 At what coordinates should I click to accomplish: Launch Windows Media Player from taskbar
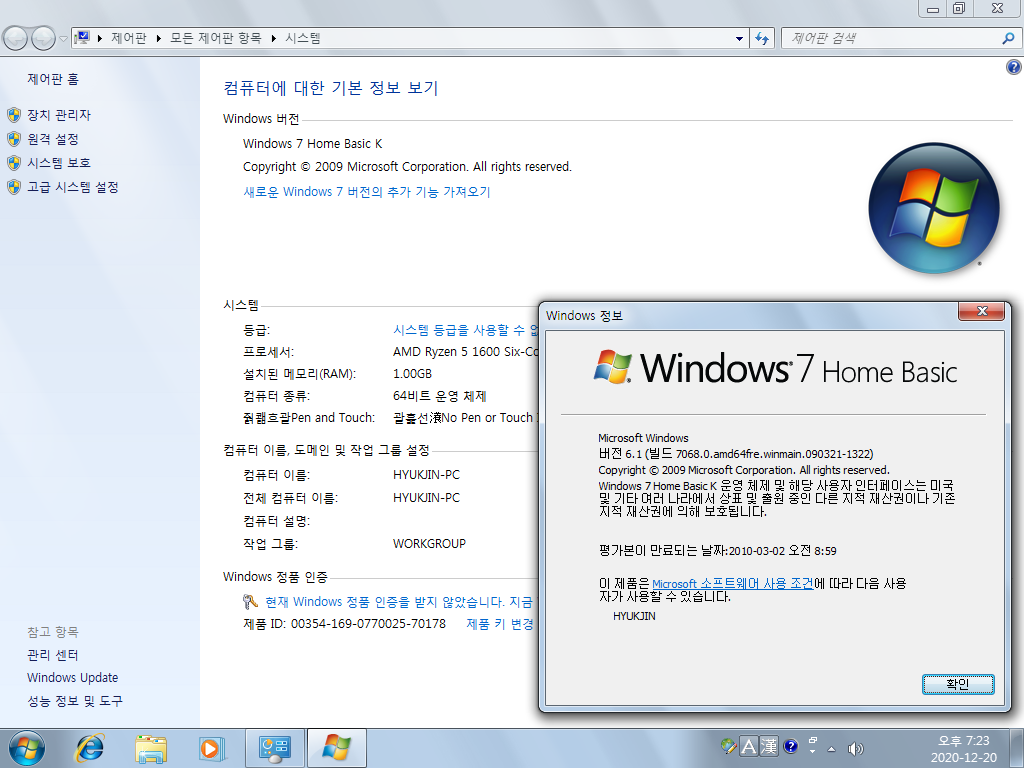pos(211,748)
